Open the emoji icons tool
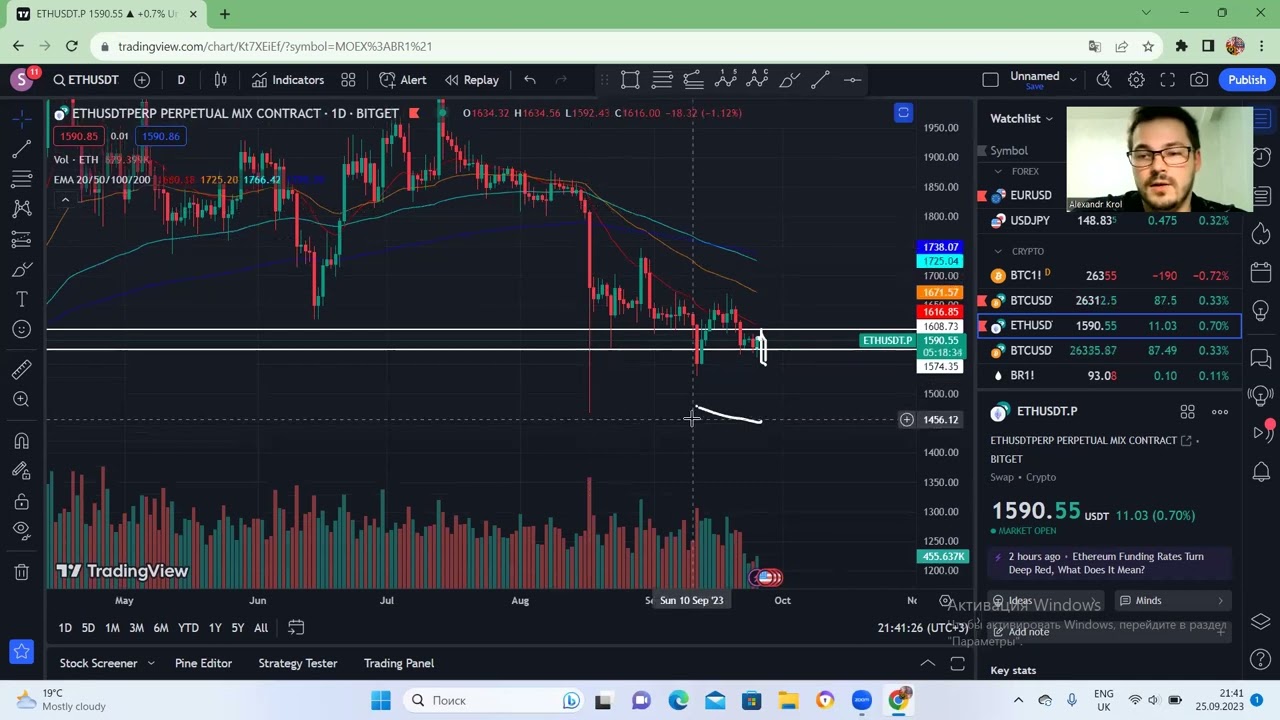Image resolution: width=1280 pixels, height=720 pixels. (x=21, y=329)
